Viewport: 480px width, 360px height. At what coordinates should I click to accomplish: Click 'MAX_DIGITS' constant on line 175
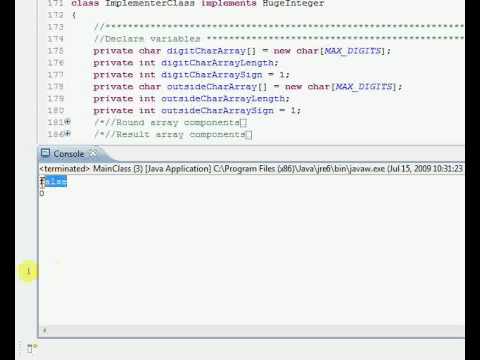[353, 51]
